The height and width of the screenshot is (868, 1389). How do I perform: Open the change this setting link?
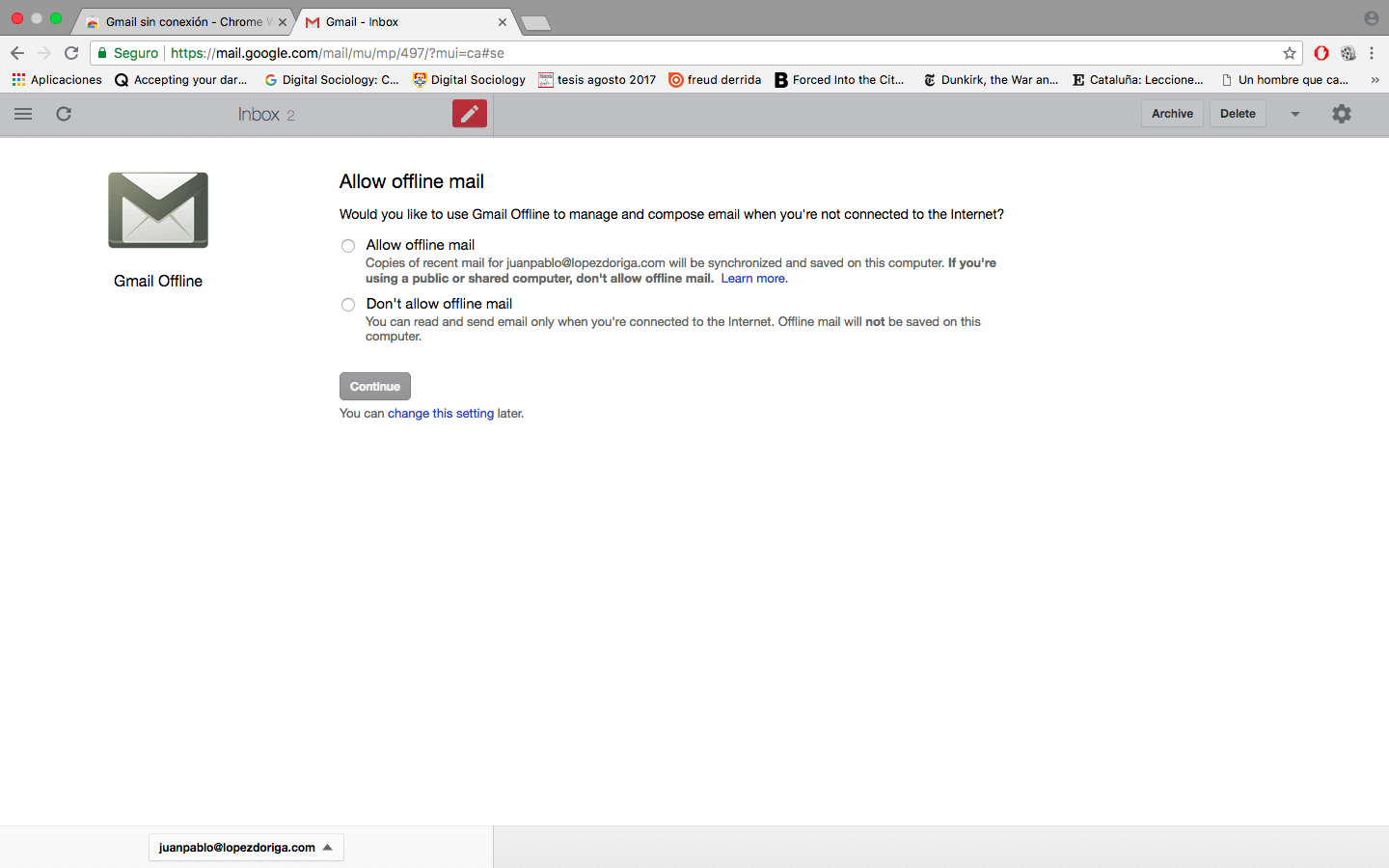tap(441, 413)
